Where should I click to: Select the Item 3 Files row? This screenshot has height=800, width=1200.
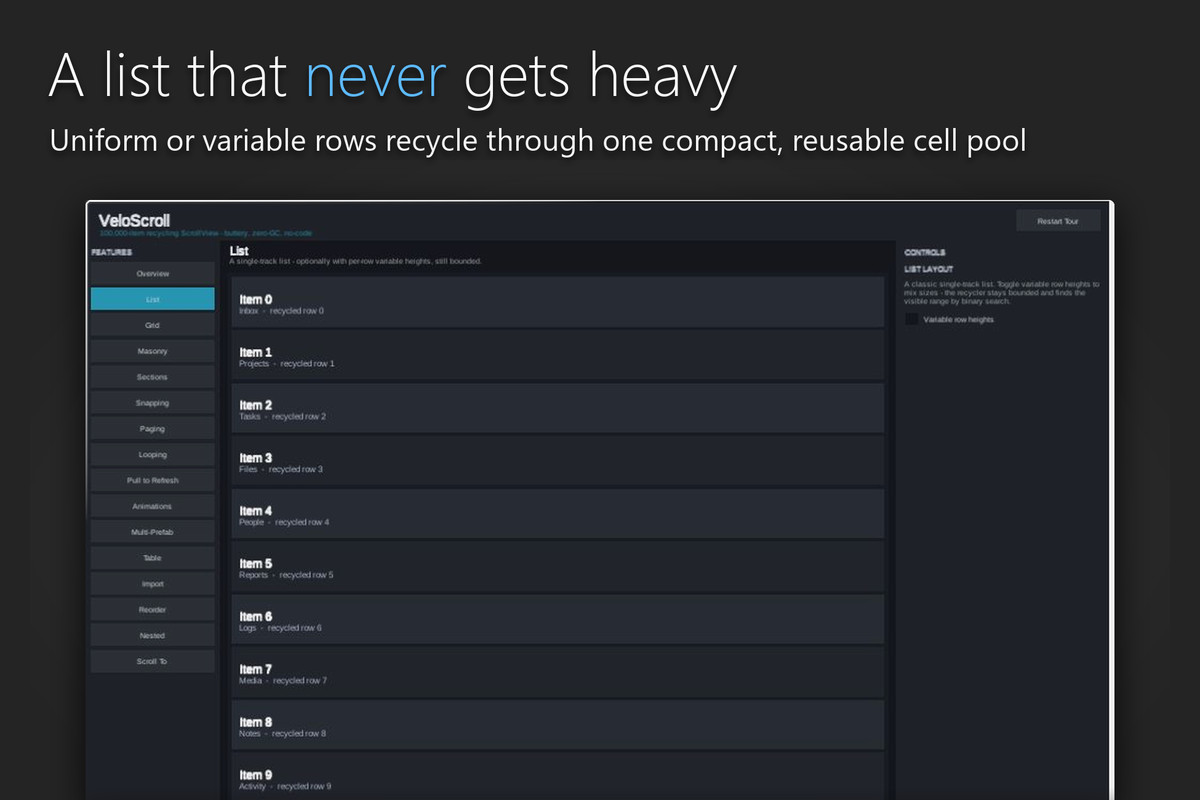coord(558,461)
